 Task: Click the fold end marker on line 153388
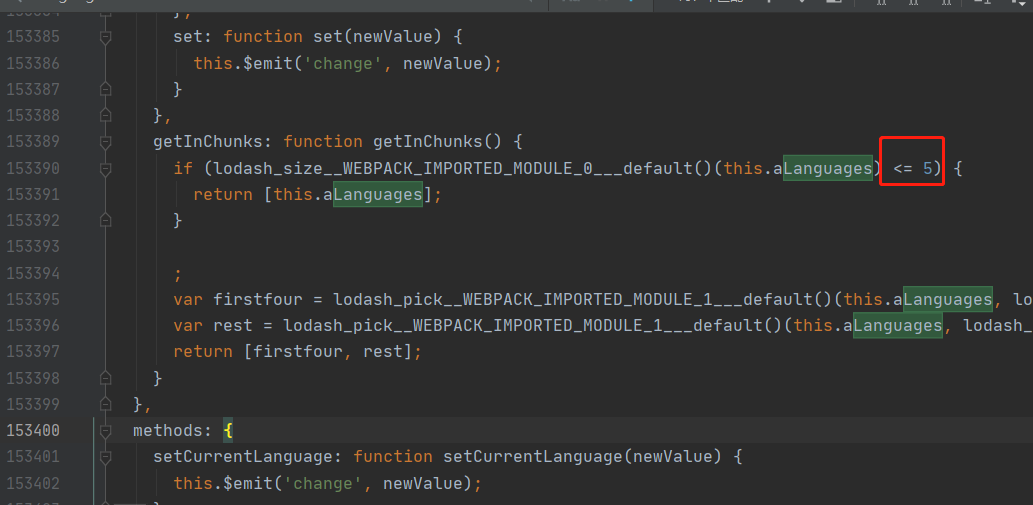point(106,115)
